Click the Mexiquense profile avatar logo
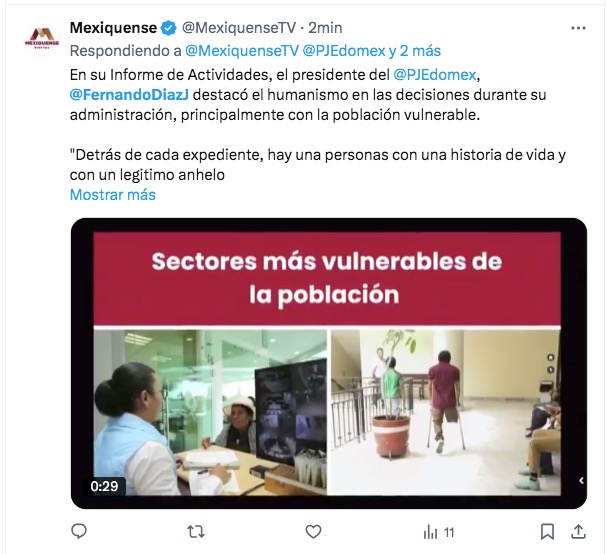The image size is (606, 554). 42,38
